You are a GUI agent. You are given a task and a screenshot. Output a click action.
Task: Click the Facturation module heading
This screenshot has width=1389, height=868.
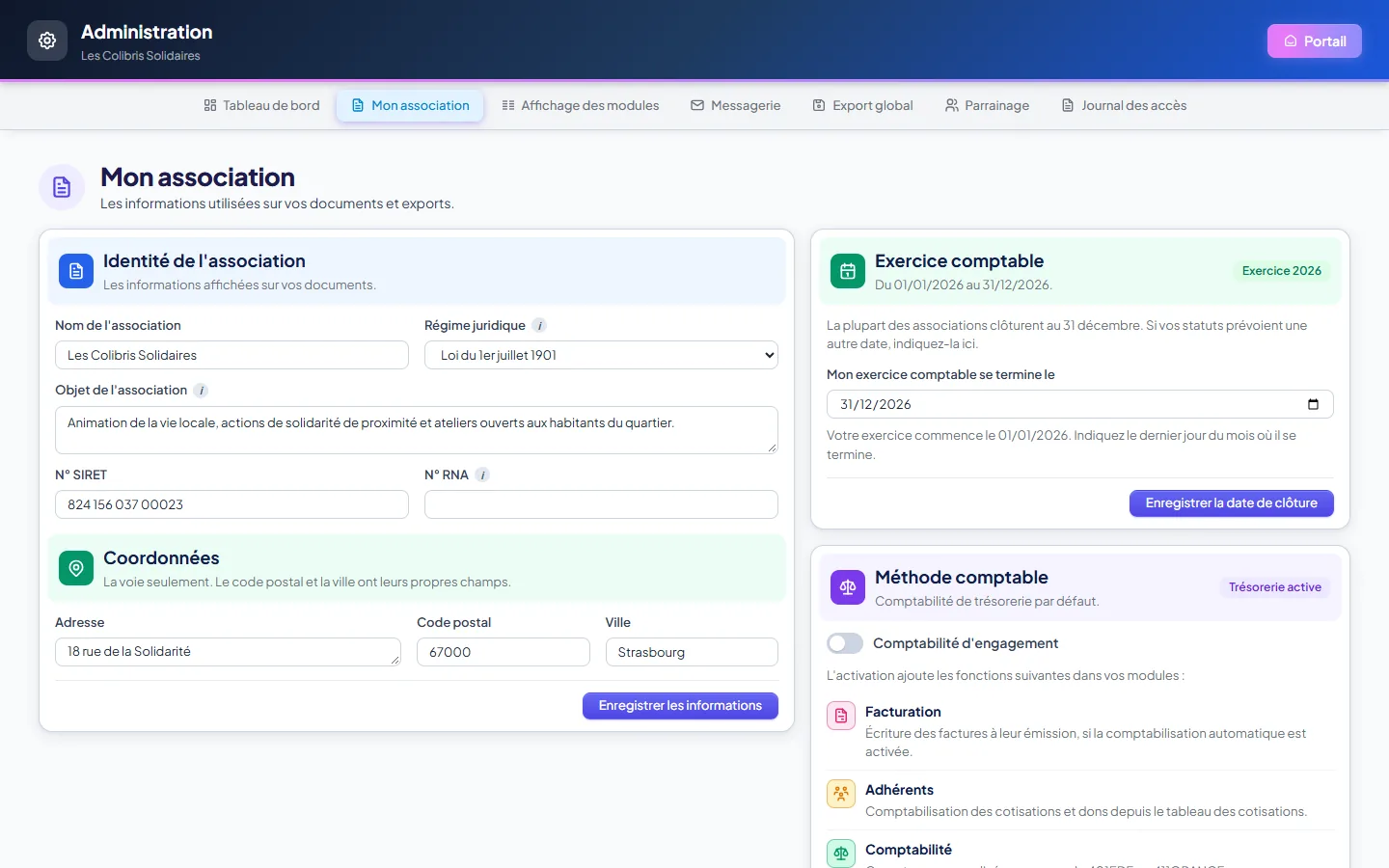(x=903, y=712)
